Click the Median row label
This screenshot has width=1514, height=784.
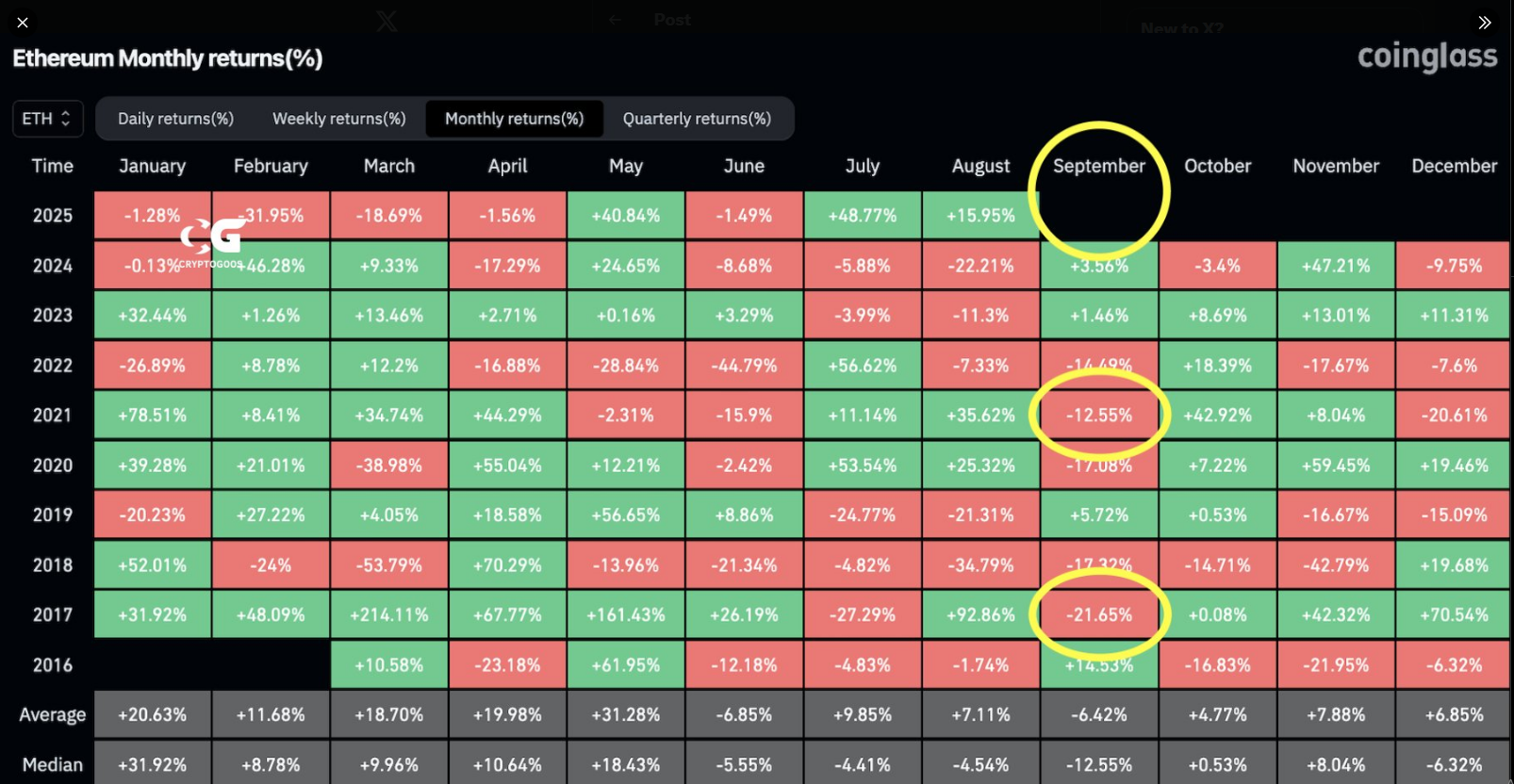tap(53, 765)
